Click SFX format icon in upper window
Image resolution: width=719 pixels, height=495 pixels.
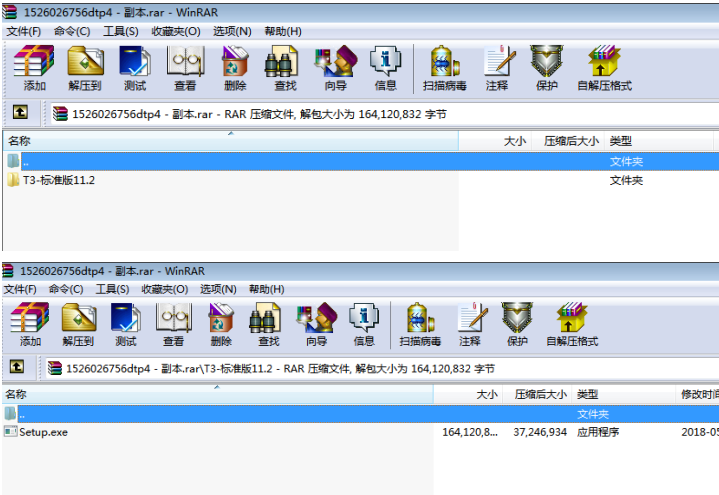click(x=604, y=68)
